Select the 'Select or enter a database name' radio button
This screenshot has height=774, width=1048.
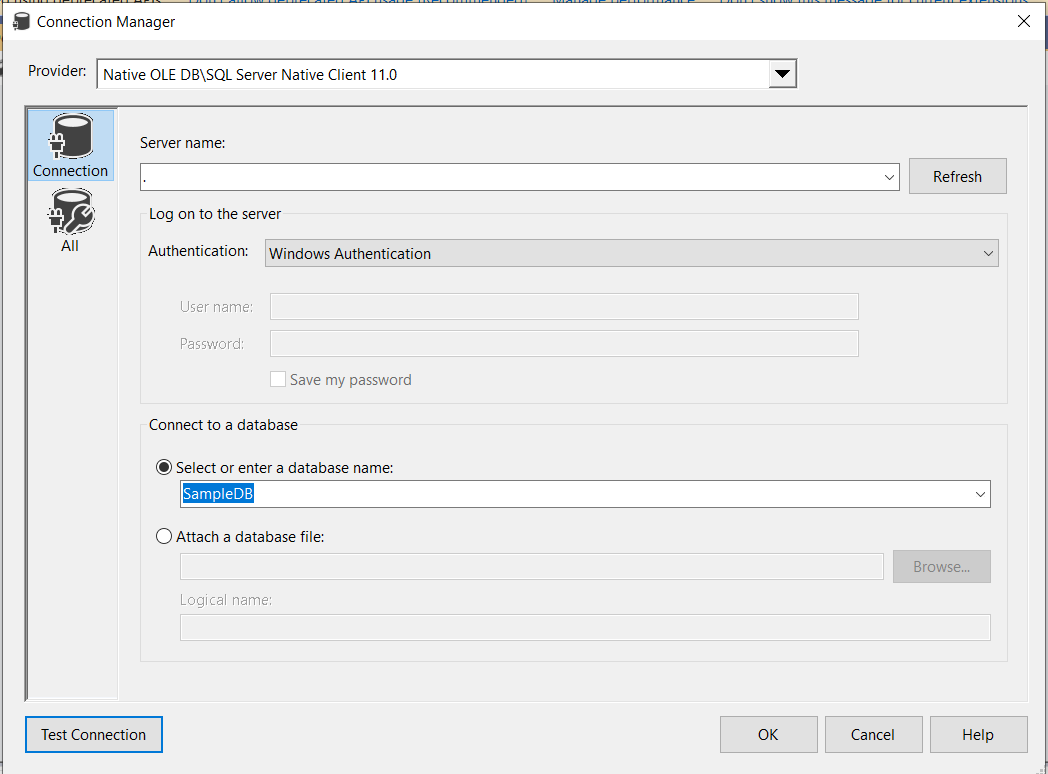coord(165,467)
